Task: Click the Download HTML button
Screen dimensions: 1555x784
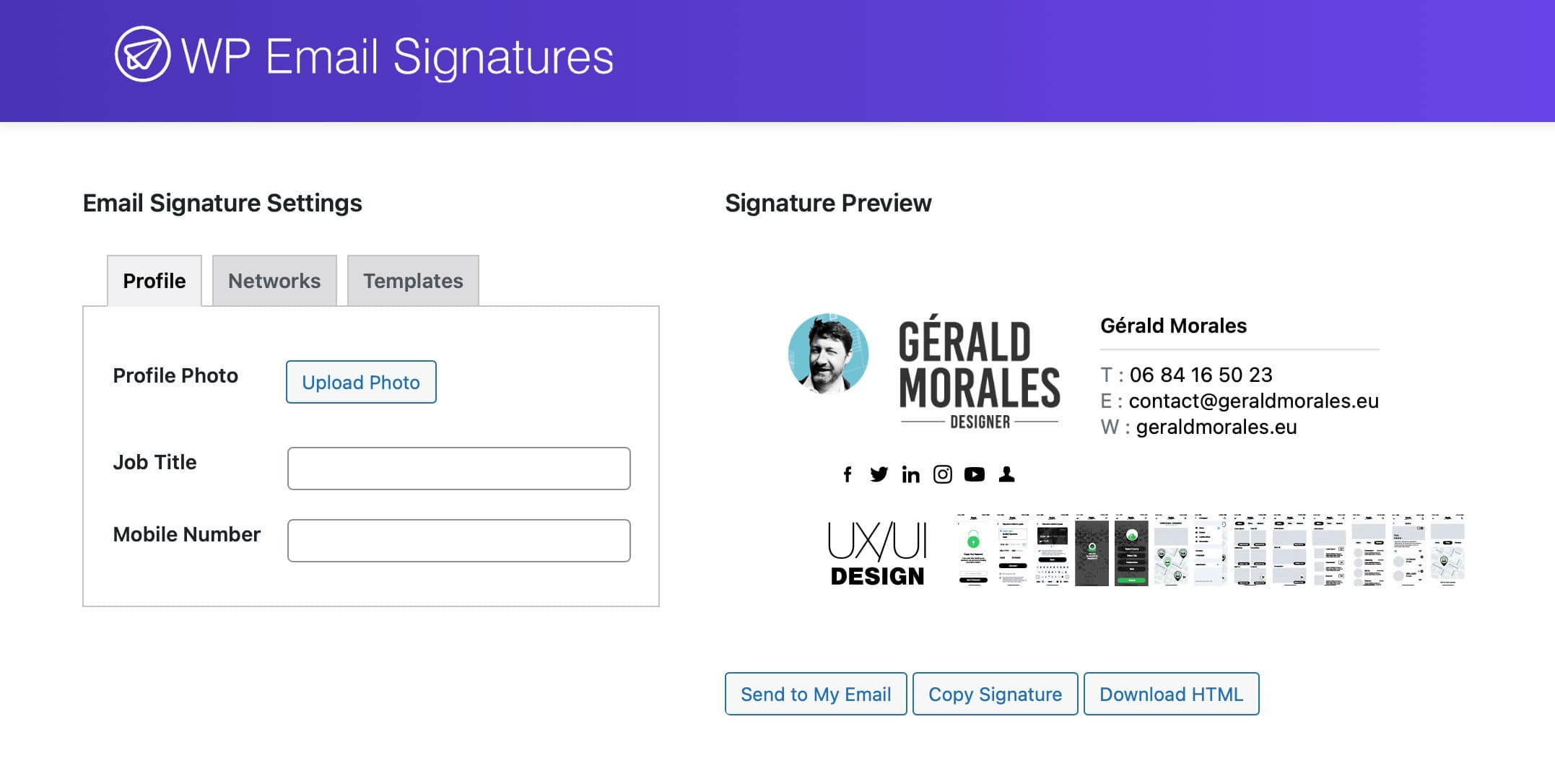Action: coord(1171,694)
